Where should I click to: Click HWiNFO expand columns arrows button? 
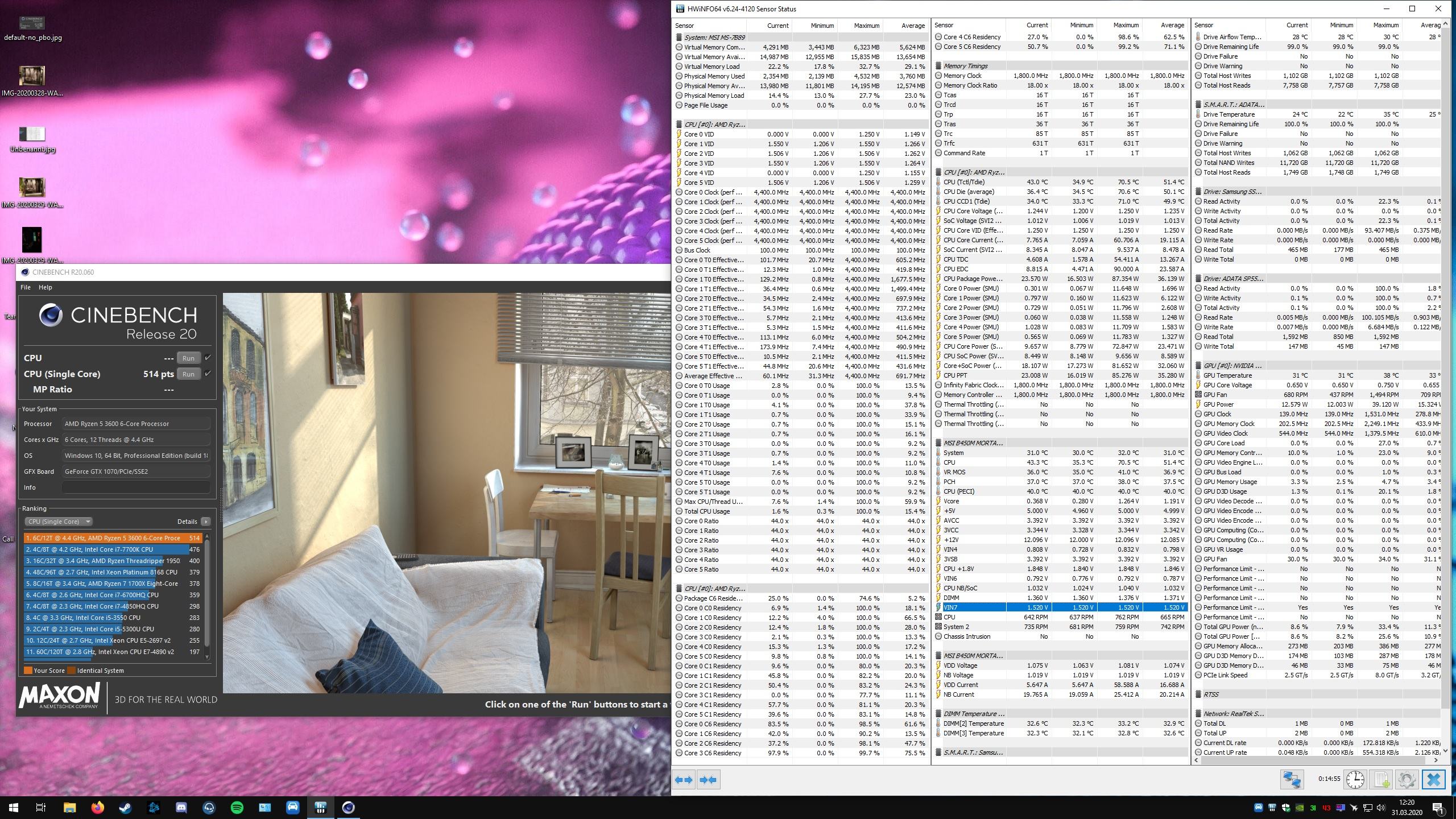tap(684, 780)
